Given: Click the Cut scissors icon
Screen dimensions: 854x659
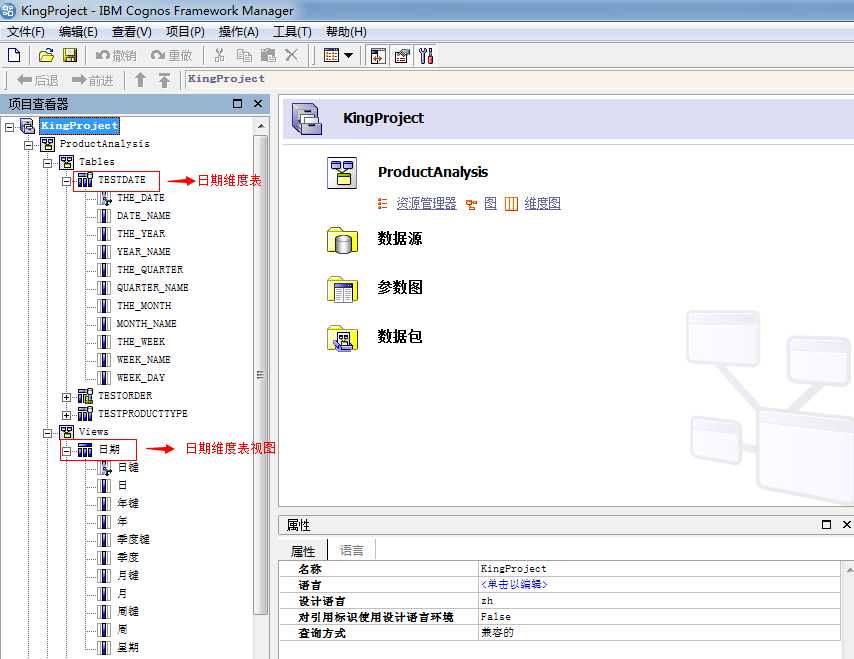Looking at the screenshot, I should [219, 55].
